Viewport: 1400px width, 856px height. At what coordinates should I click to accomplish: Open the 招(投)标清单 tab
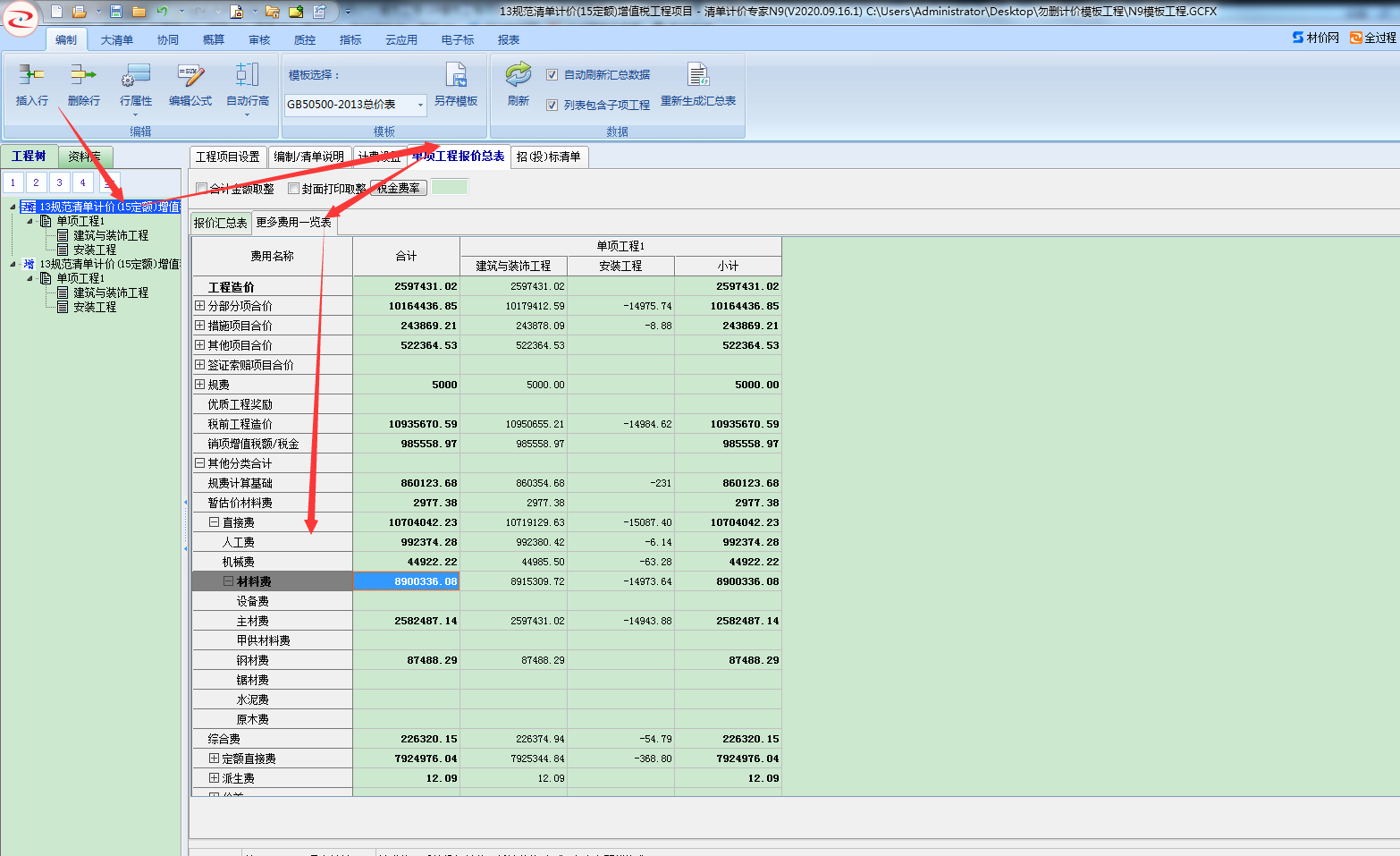[549, 157]
